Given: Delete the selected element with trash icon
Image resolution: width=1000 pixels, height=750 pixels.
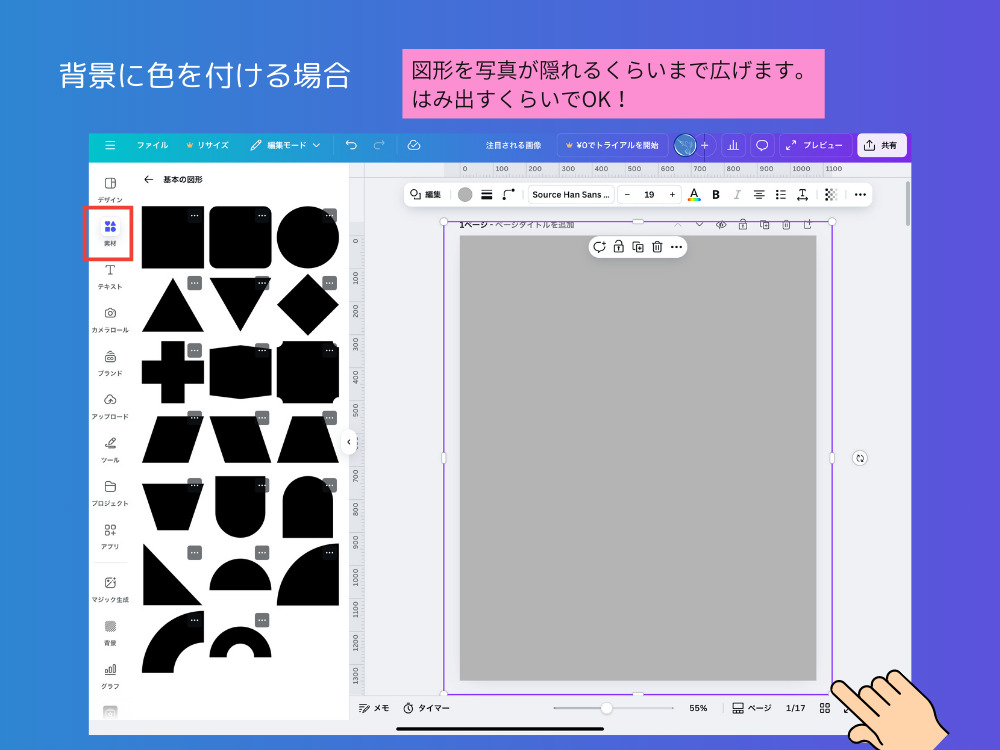Looking at the screenshot, I should pyautogui.click(x=657, y=247).
